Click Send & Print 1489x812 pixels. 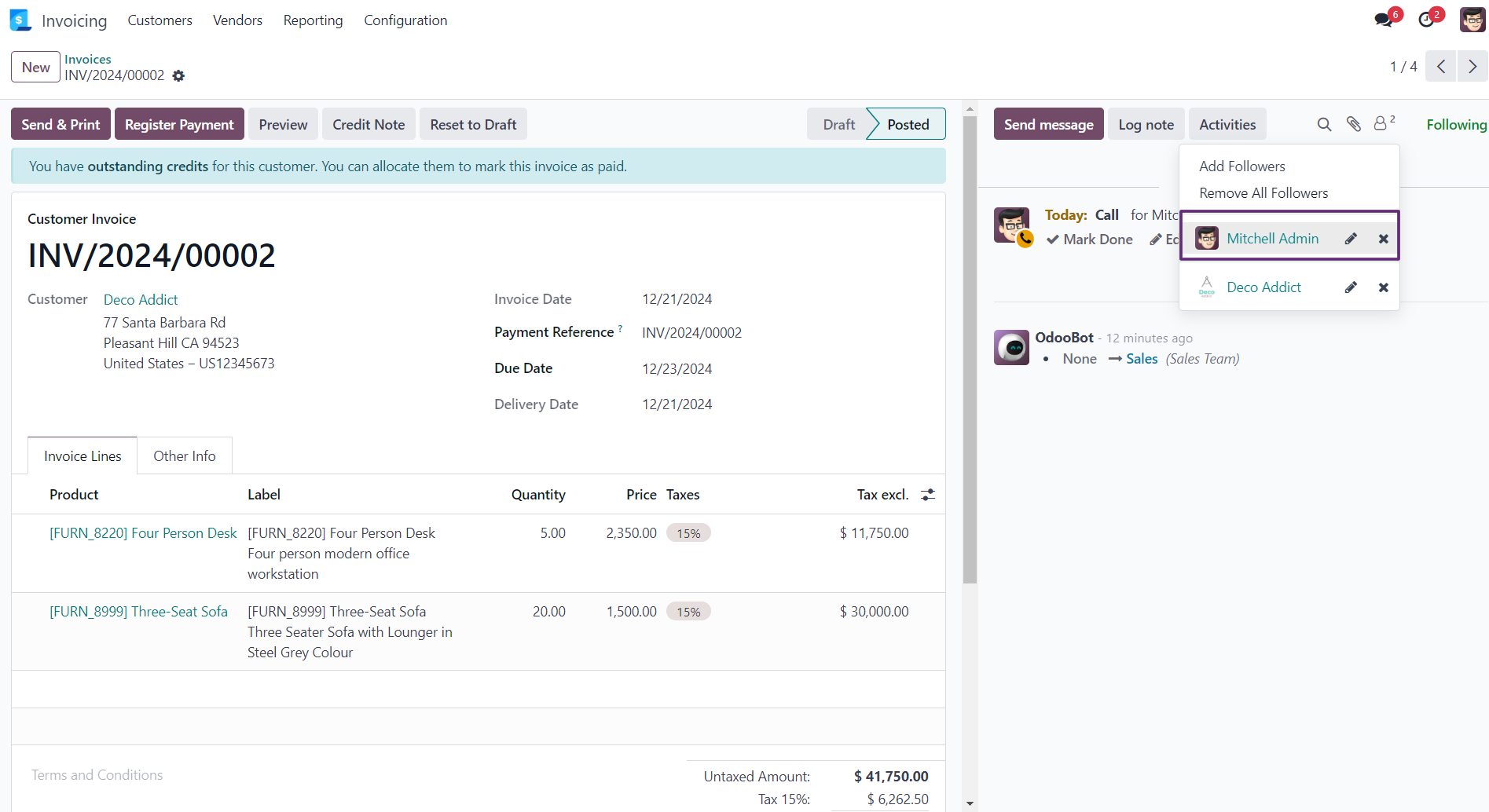click(61, 124)
